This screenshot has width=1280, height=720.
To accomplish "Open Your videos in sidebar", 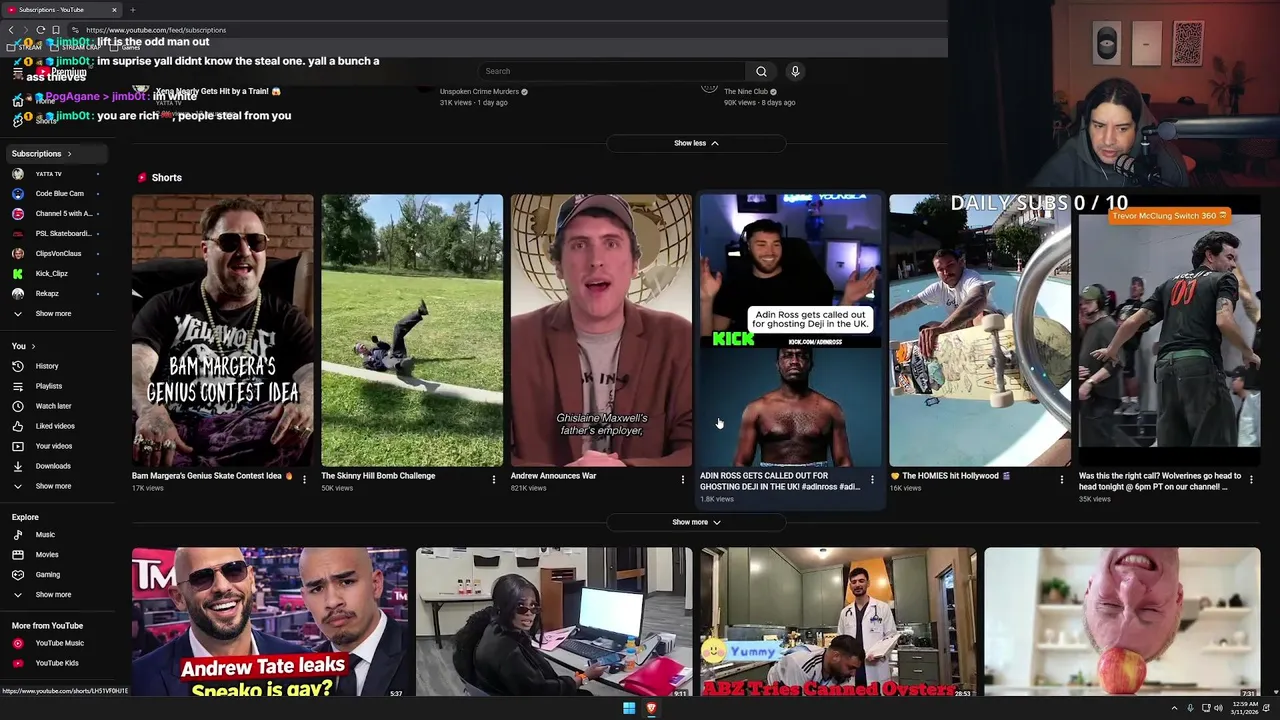I will (x=53, y=446).
